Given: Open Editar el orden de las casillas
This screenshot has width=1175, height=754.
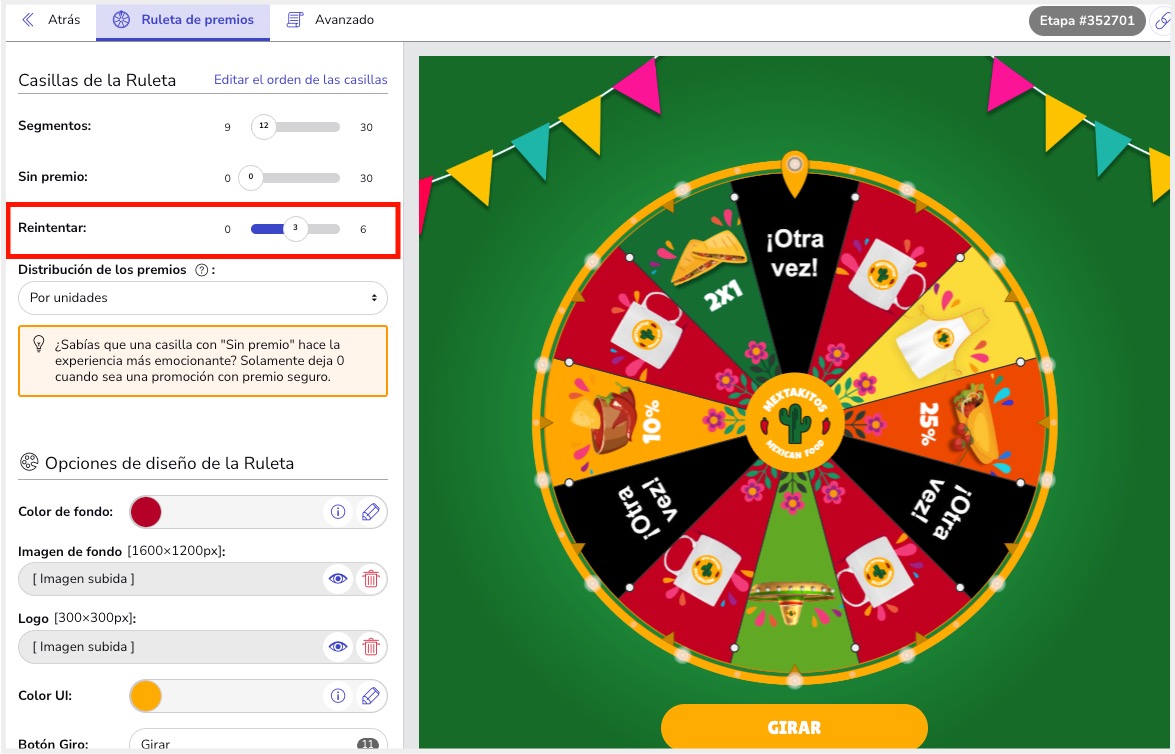Looking at the screenshot, I should point(300,79).
